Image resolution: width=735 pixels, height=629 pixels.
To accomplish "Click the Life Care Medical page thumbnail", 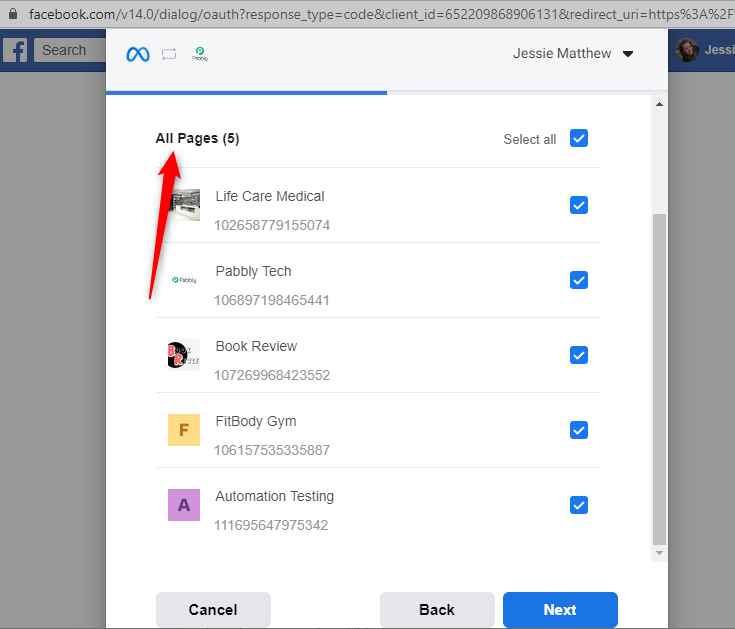I will tap(184, 205).
